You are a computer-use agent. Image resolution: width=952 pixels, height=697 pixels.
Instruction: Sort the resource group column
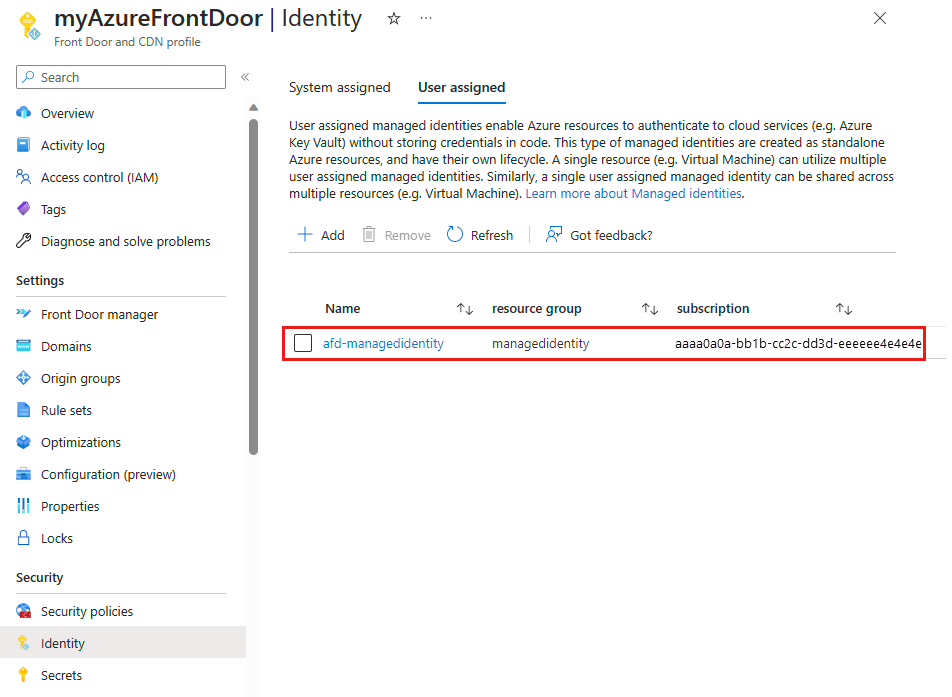(649, 308)
